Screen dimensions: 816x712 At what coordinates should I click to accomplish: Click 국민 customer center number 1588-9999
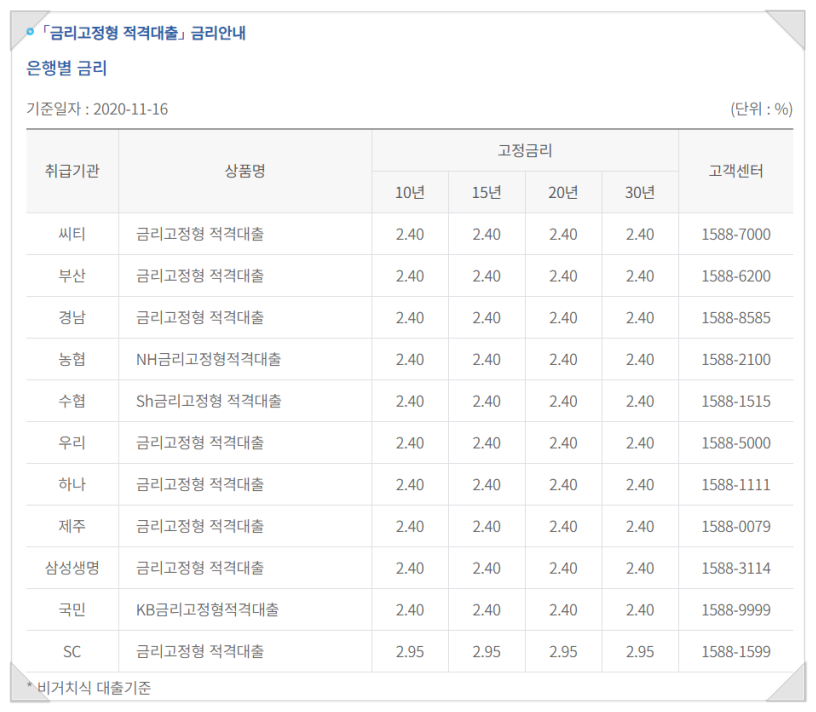point(736,610)
